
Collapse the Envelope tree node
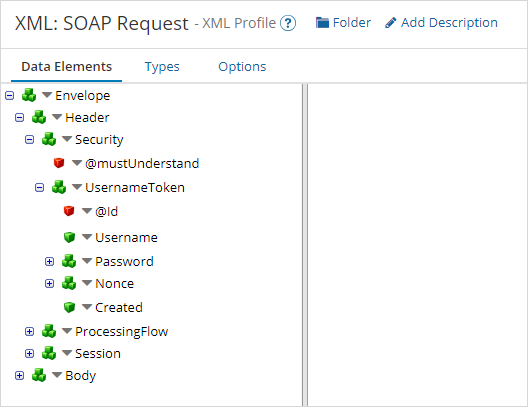point(9,96)
